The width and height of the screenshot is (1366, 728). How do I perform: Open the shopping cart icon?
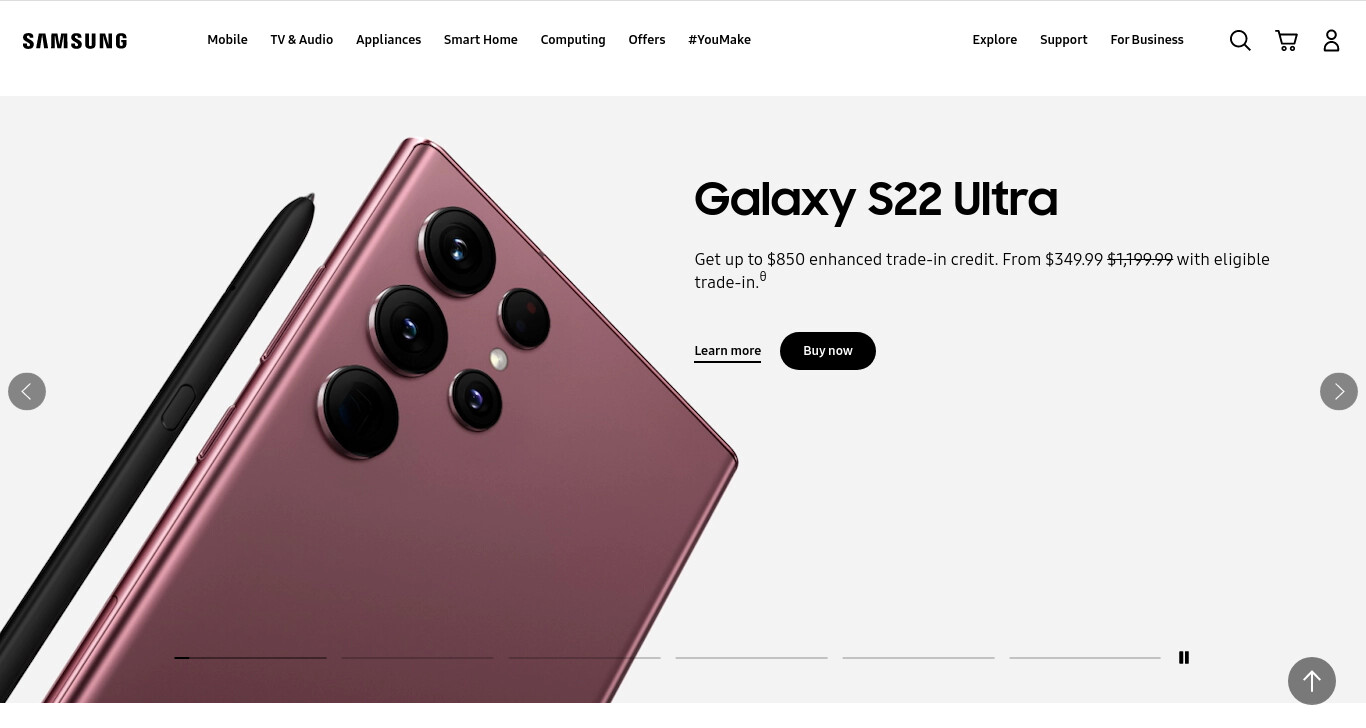[x=1287, y=40]
